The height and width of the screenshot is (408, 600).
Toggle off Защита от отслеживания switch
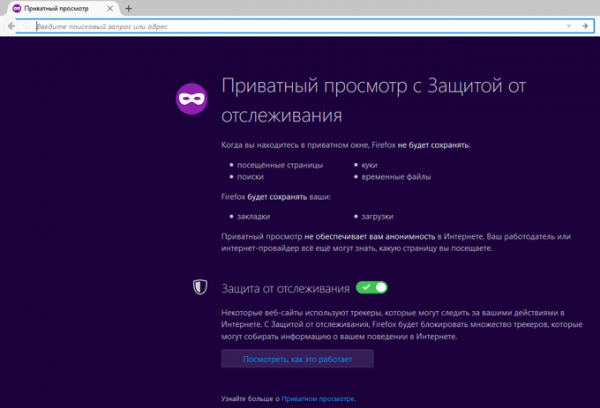point(372,287)
